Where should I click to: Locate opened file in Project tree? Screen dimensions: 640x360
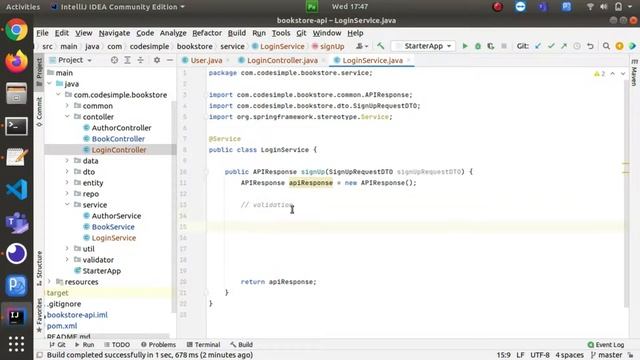tap(114, 60)
